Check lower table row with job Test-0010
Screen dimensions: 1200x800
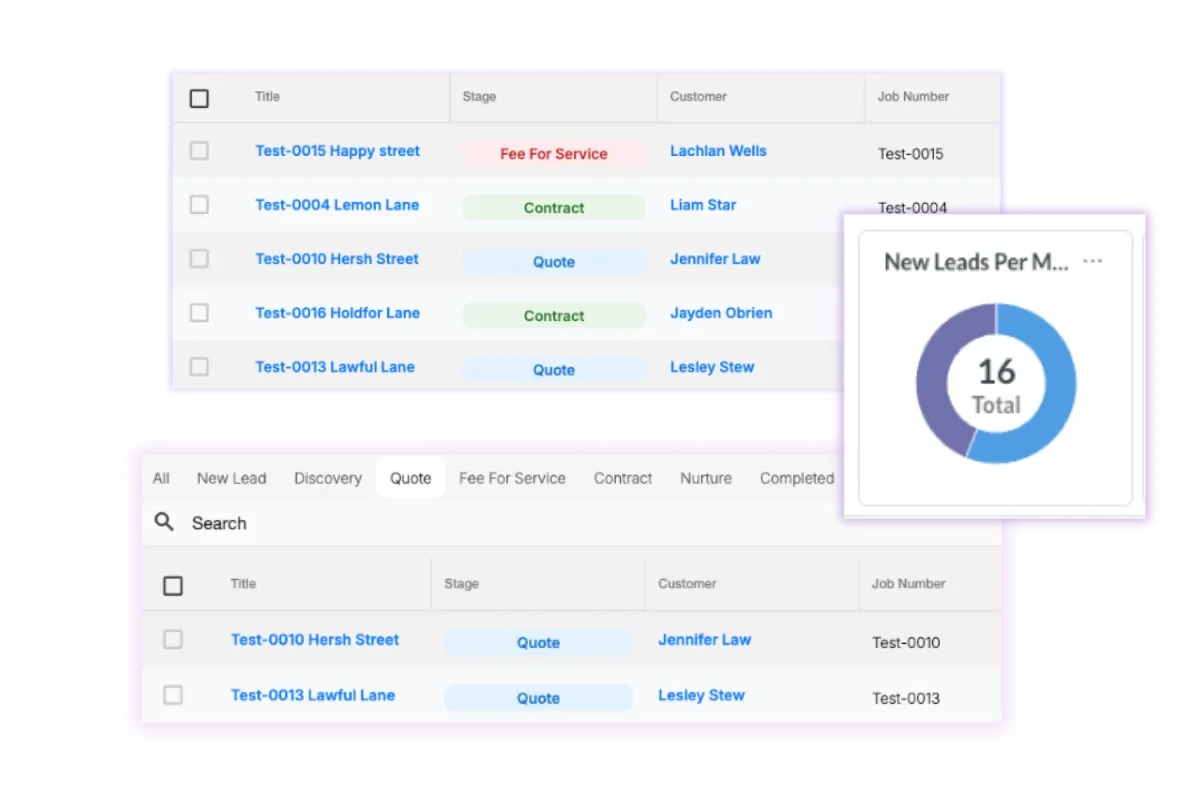(x=173, y=640)
